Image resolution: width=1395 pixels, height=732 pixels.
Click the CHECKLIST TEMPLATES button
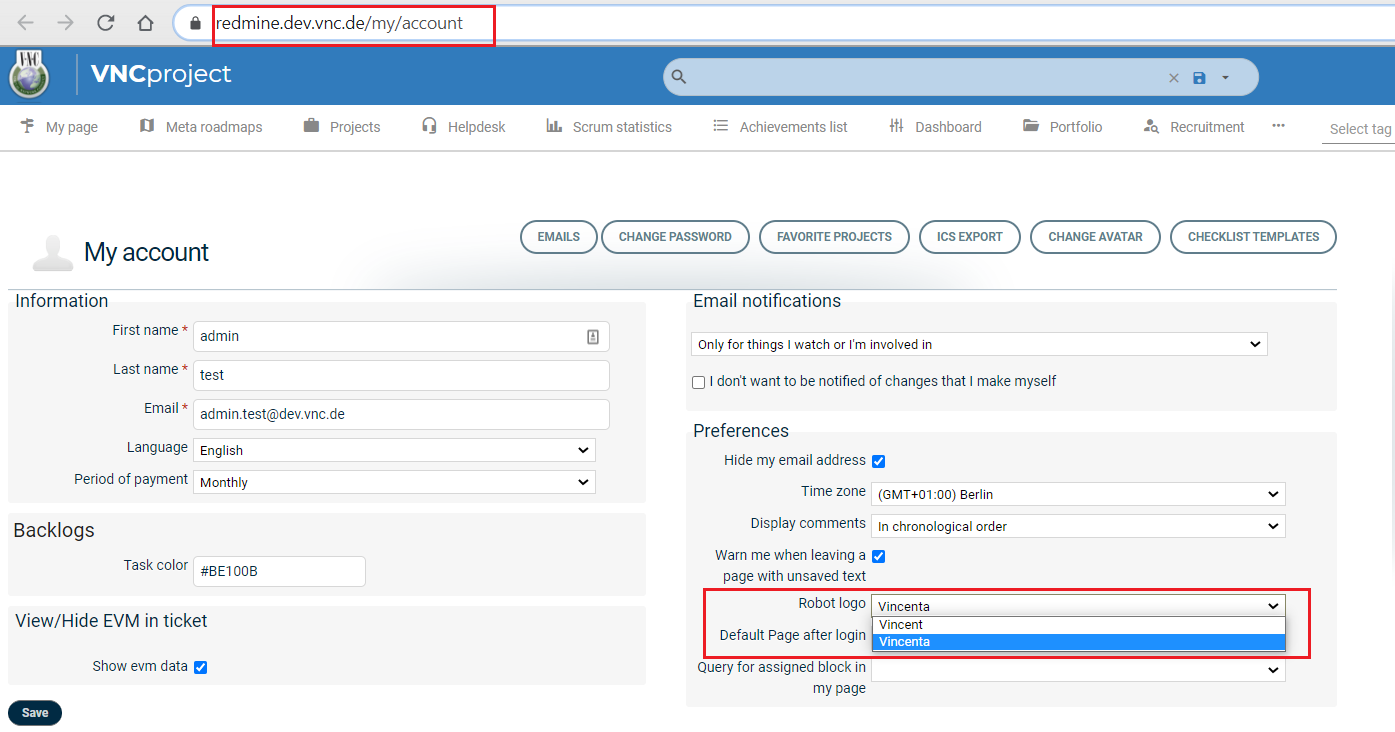(x=1253, y=237)
